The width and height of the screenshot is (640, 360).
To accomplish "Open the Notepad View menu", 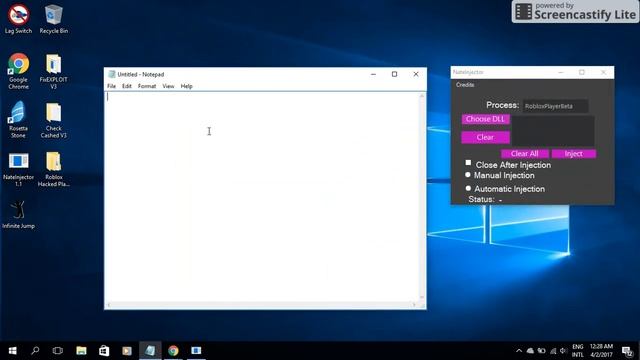I will (168, 86).
